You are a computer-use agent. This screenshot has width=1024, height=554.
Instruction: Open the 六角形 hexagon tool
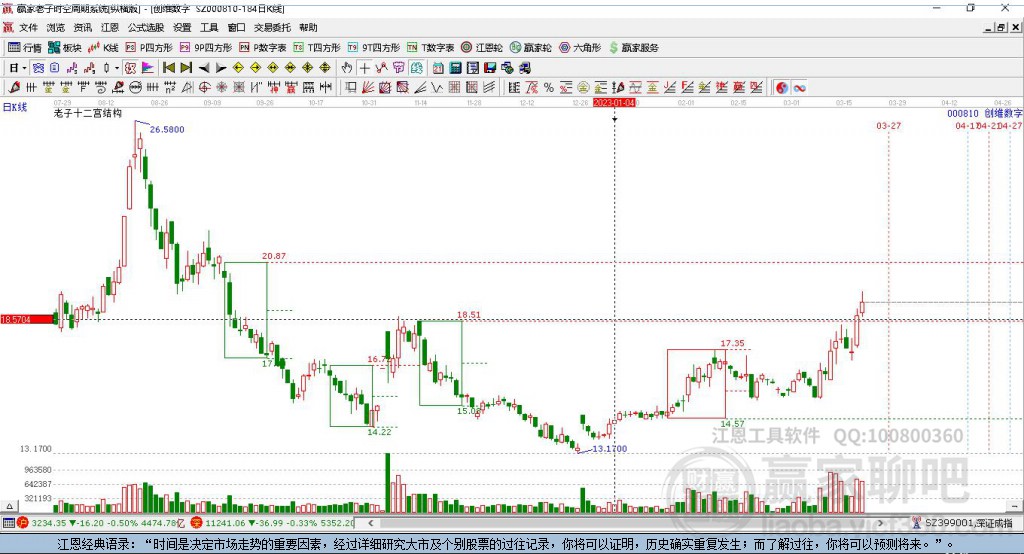580,48
